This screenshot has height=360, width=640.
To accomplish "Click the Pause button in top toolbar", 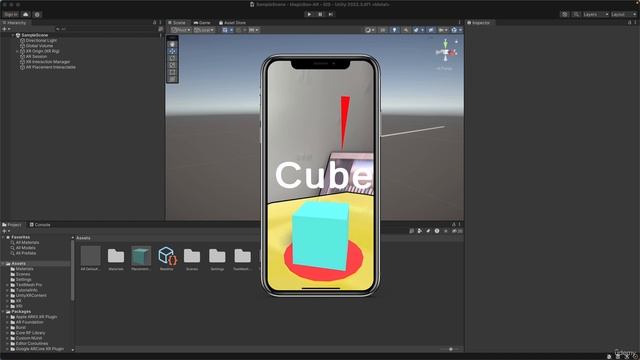I will [x=320, y=14].
